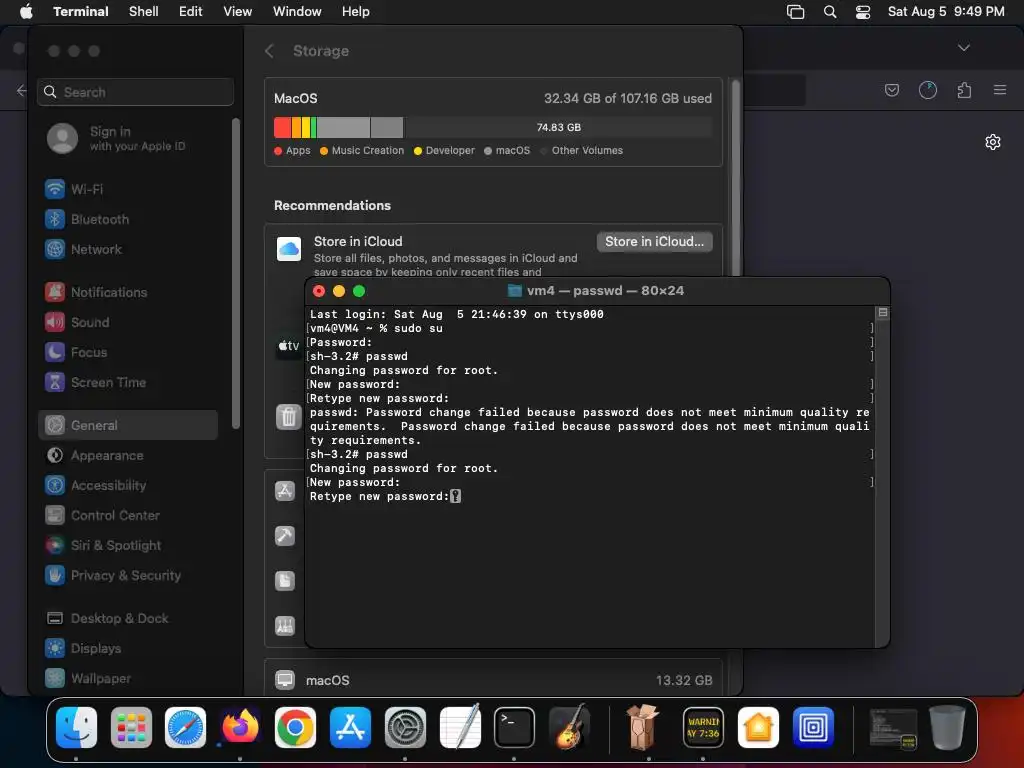Open Firefox extensions puzzle icon
Image resolution: width=1024 pixels, height=768 pixels.
[x=964, y=90]
